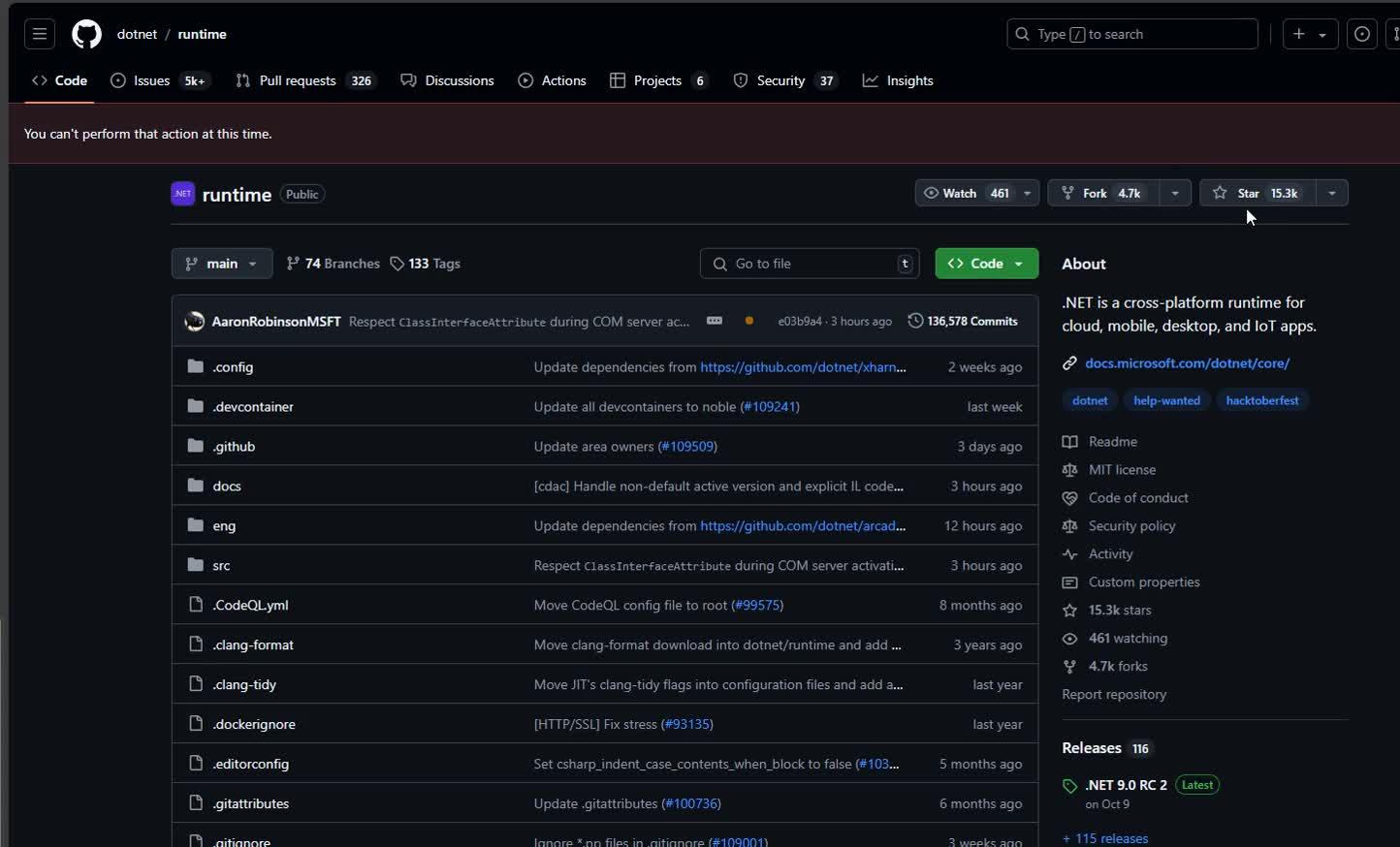Viewport: 1400px width, 847px height.
Task: Open the .dockerignore file
Action: pyautogui.click(x=254, y=725)
